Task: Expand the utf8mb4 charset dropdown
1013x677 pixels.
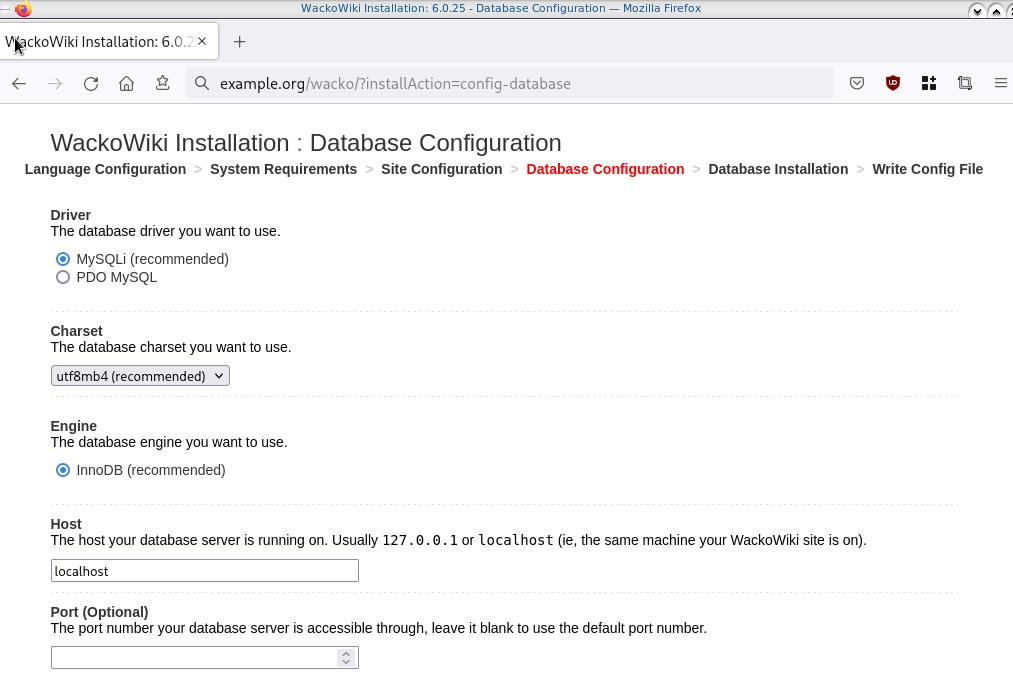Action: click(140, 376)
